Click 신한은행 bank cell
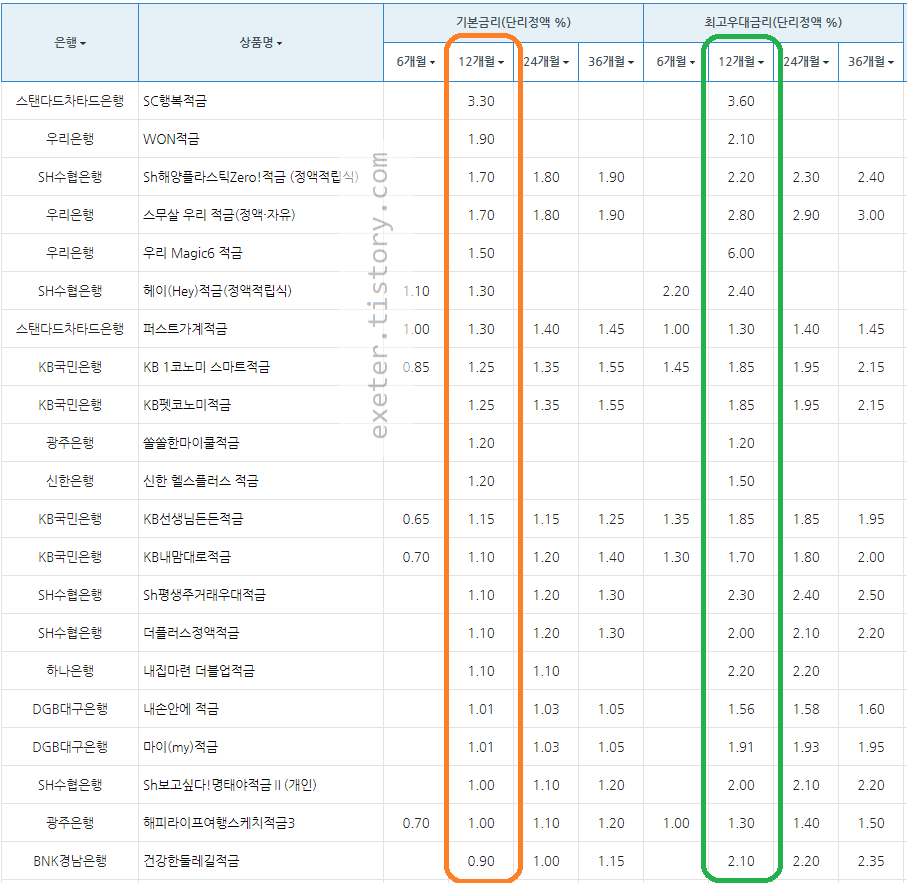Screen dimensions: 907x883 click(70, 481)
